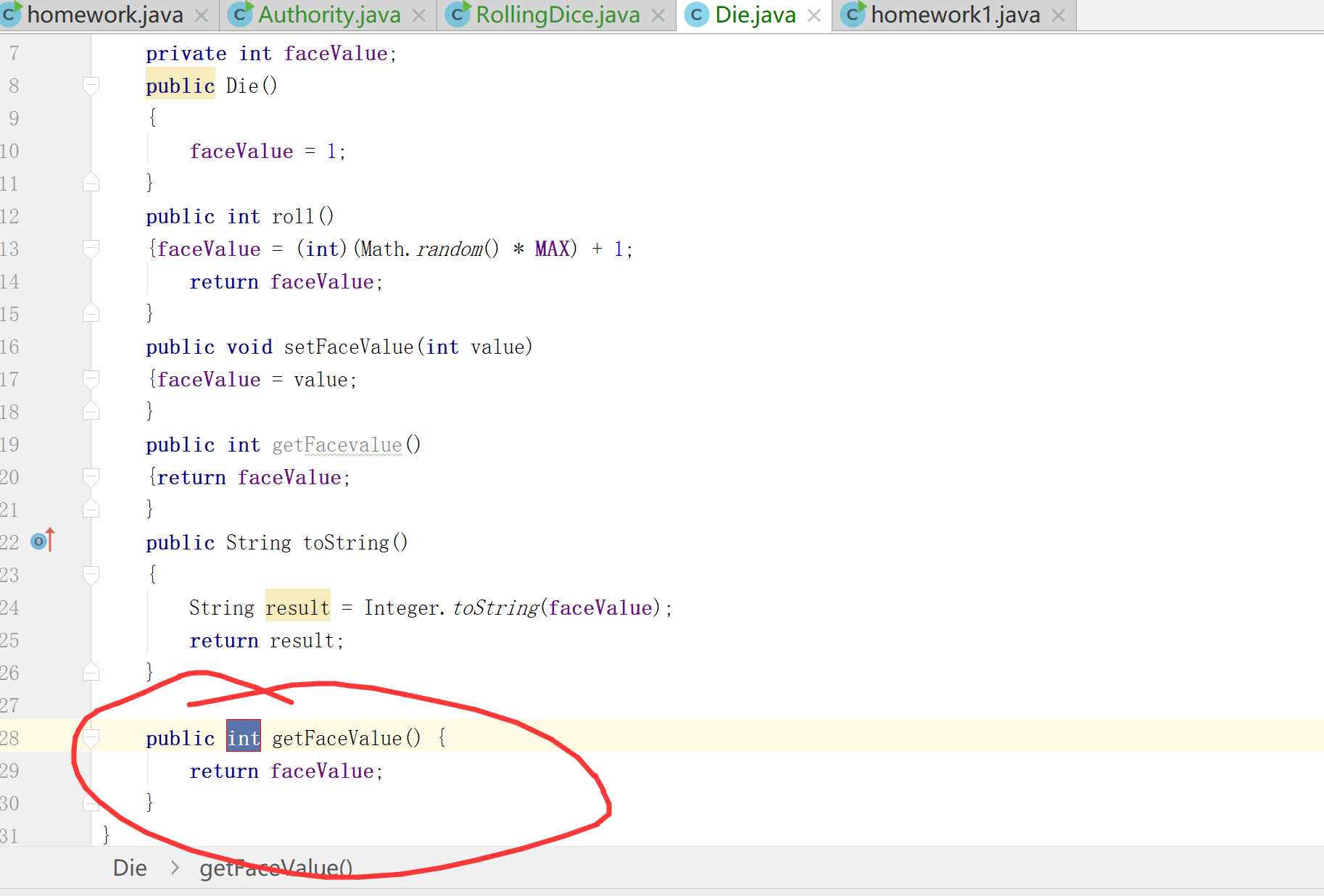Click the class icon on Authority.java tab

click(240, 14)
